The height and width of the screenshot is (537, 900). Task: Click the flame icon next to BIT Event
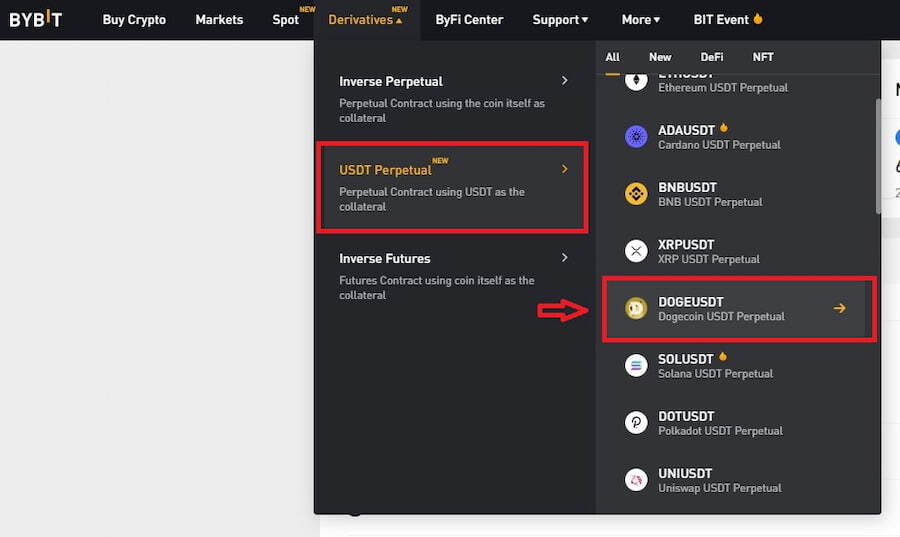pos(758,18)
